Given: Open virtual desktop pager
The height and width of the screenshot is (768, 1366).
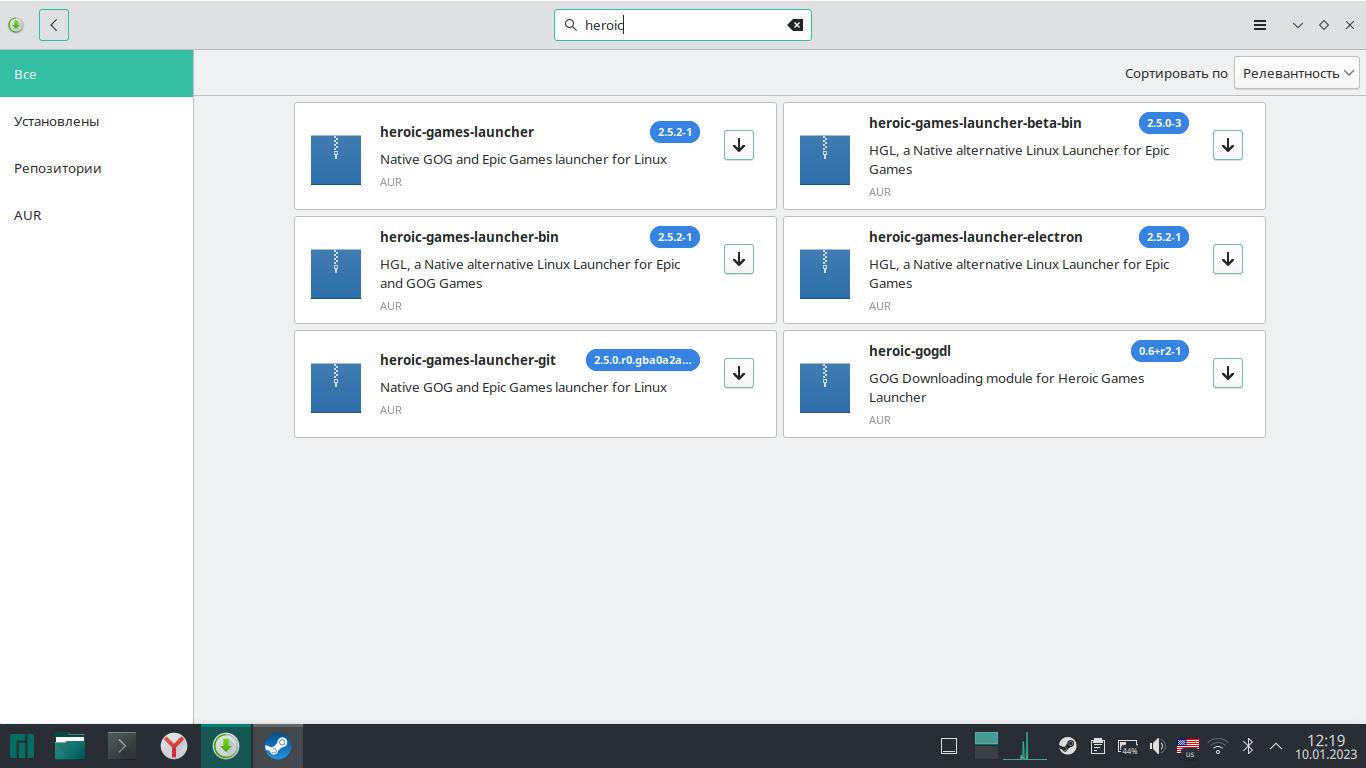Looking at the screenshot, I should pos(987,746).
